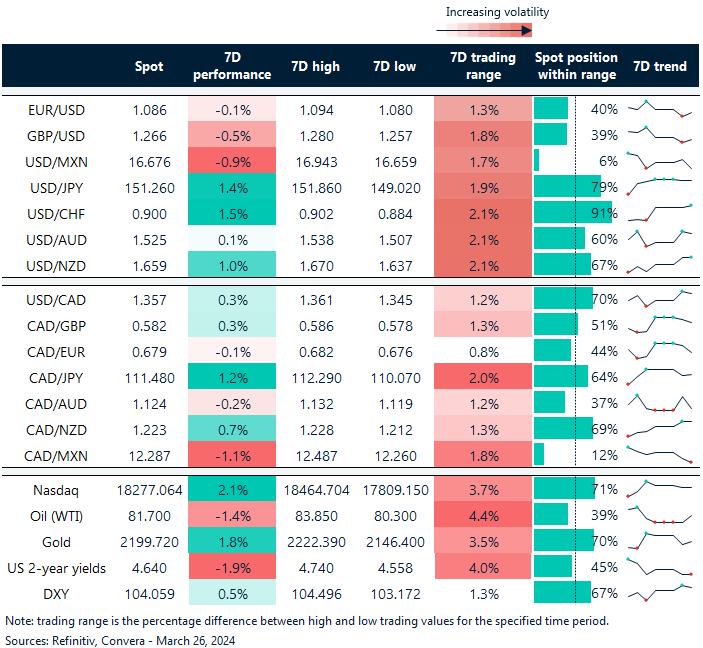The height and width of the screenshot is (648, 703).
Task: Click the Oil (WTI) trend sparkline
Action: [659, 514]
